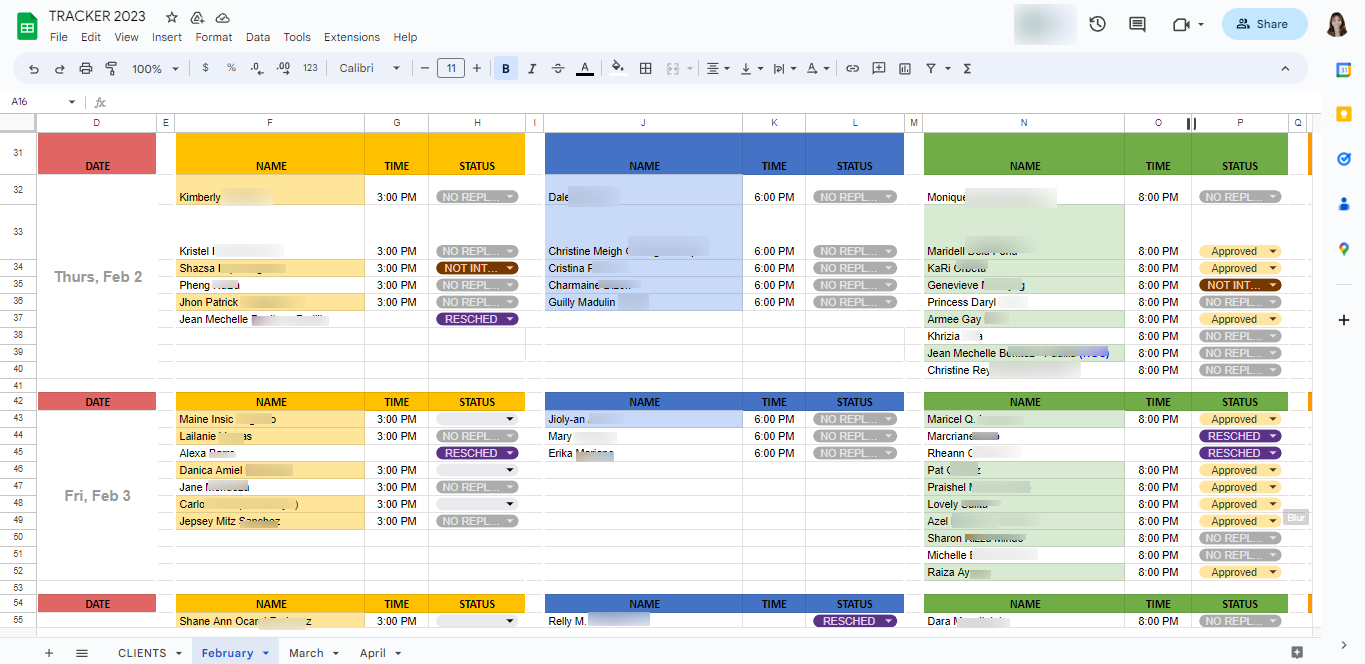
Task: Toggle strikethrough formatting
Action: (x=558, y=69)
